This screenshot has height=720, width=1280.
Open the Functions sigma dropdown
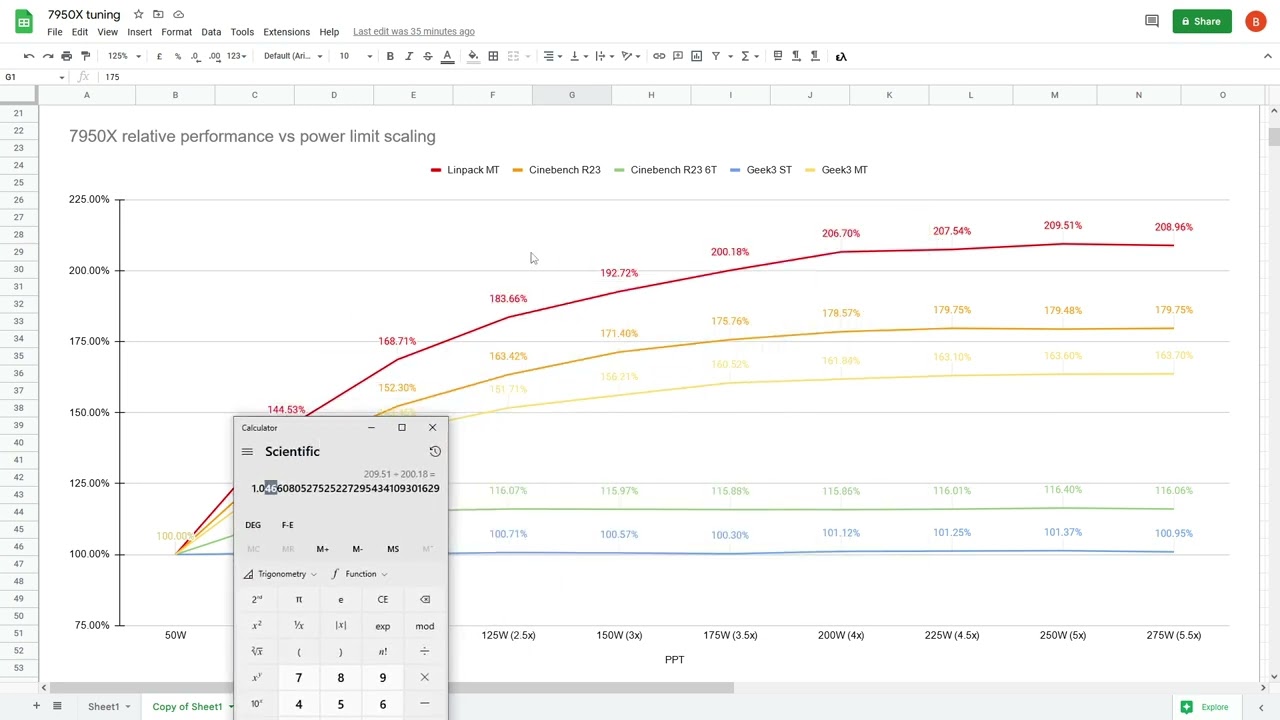[x=749, y=56]
